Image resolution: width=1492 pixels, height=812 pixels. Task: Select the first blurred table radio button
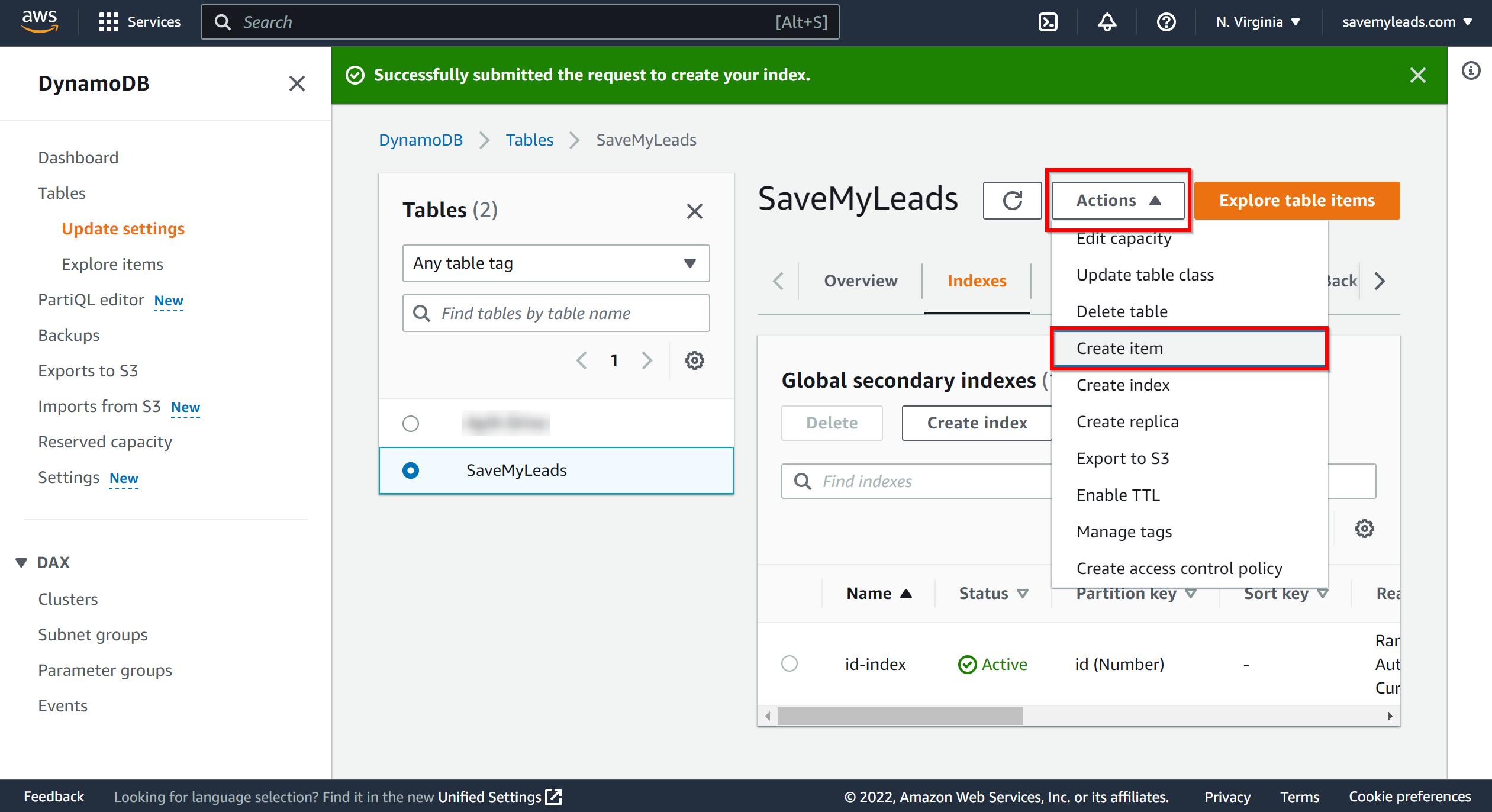click(x=411, y=423)
